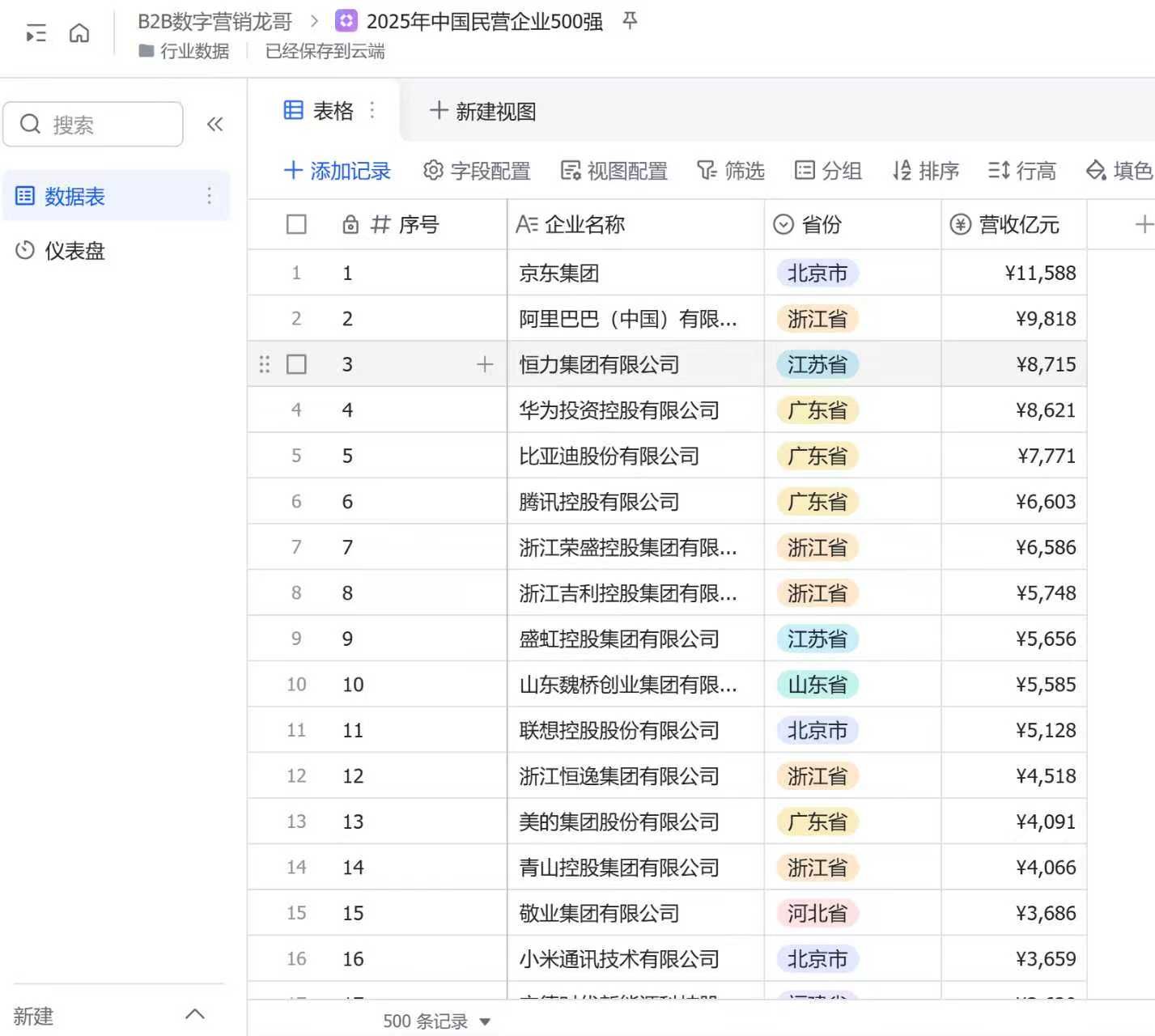Open the 筛选 filter tool

click(731, 171)
